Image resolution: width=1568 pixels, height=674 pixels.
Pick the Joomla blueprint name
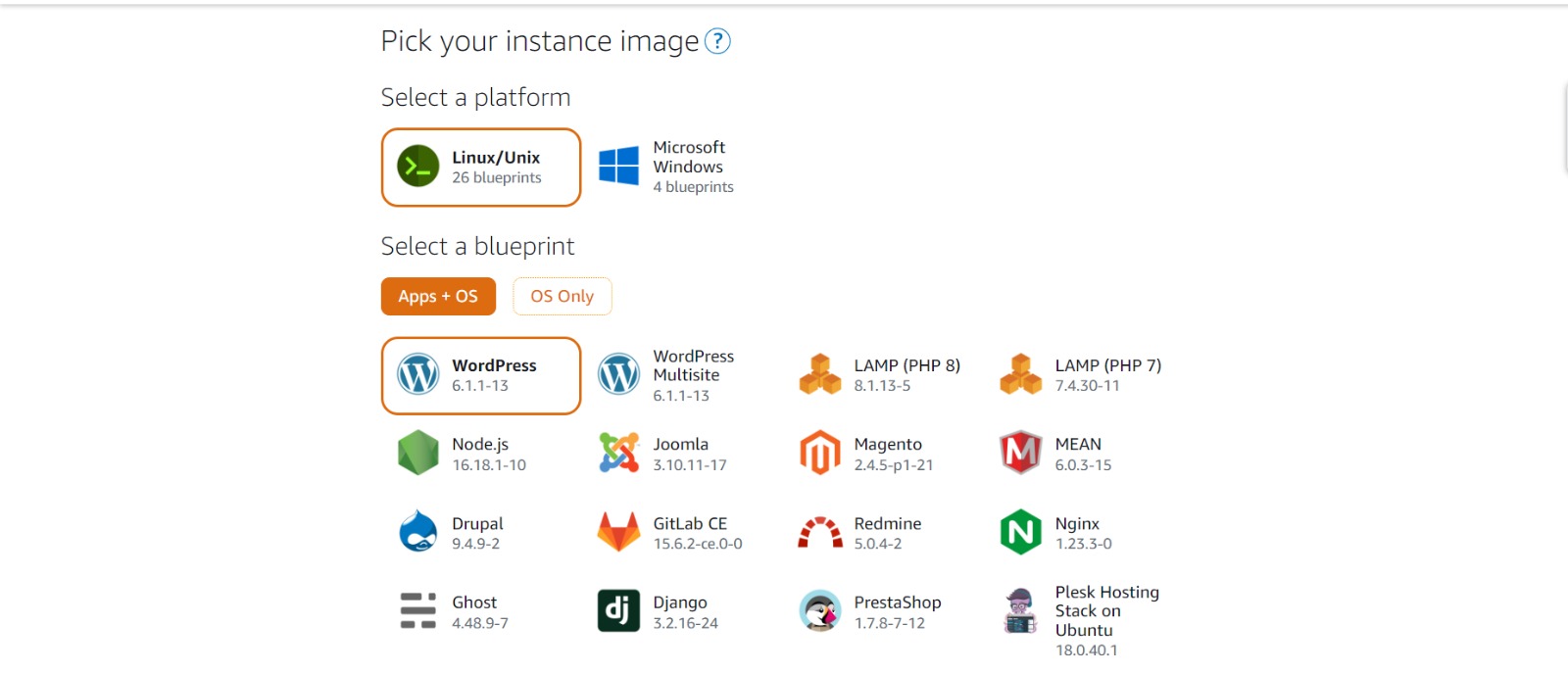click(680, 444)
